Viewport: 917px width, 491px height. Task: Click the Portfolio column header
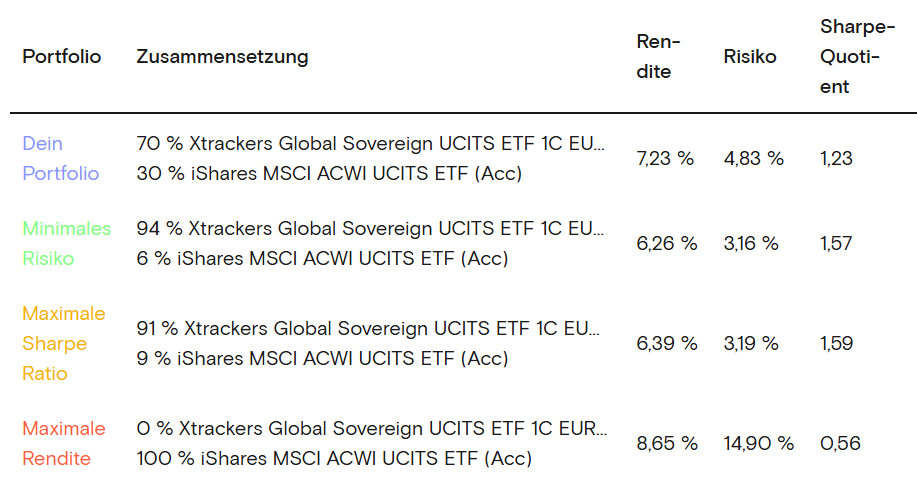62,57
